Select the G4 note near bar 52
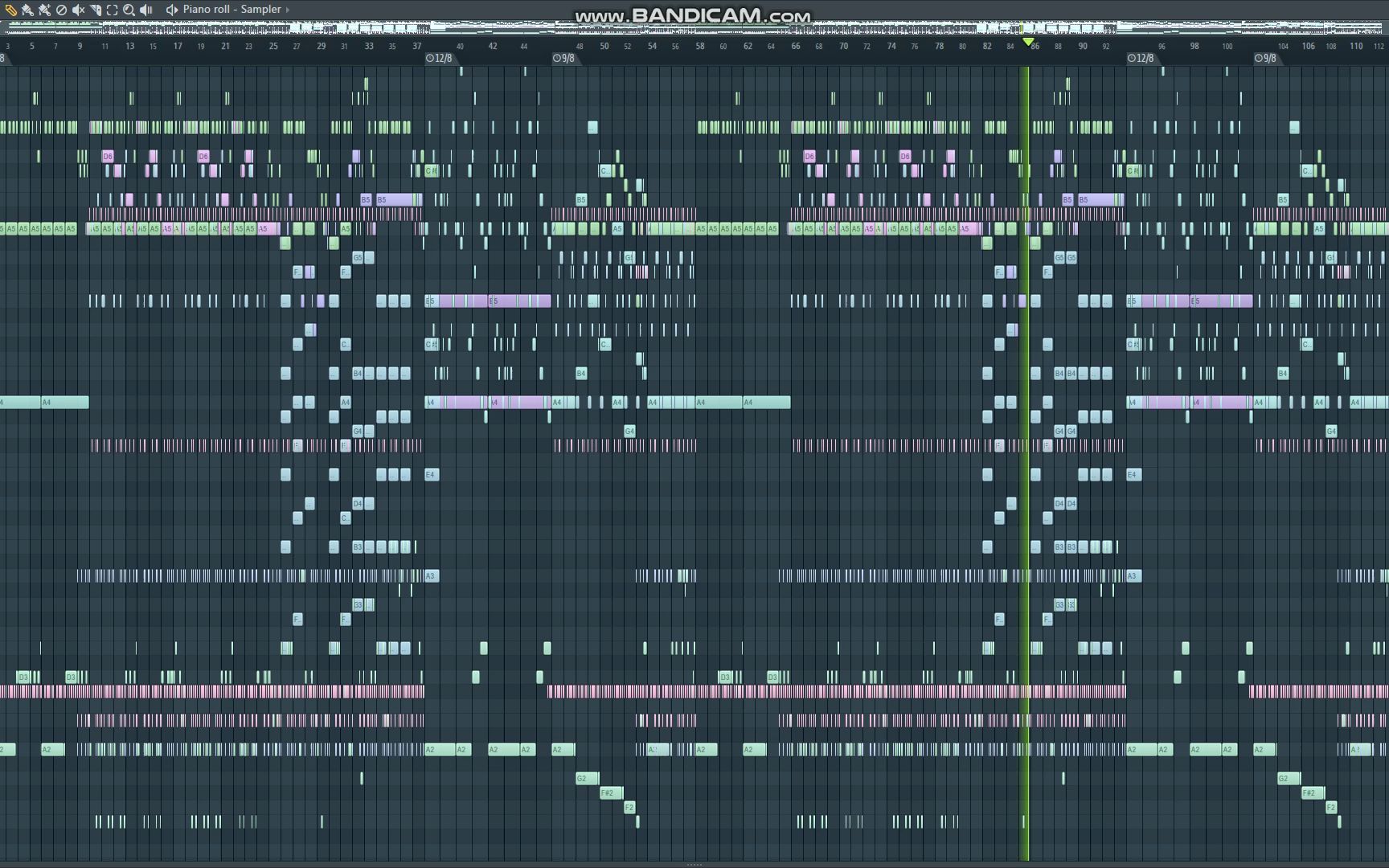The image size is (1389, 868). (629, 431)
